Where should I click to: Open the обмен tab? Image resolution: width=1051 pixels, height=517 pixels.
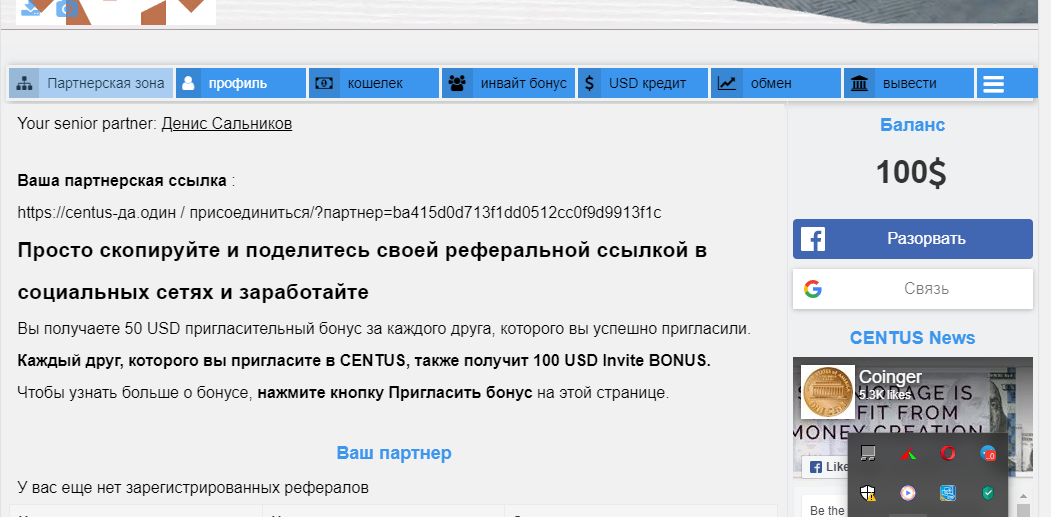point(776,83)
